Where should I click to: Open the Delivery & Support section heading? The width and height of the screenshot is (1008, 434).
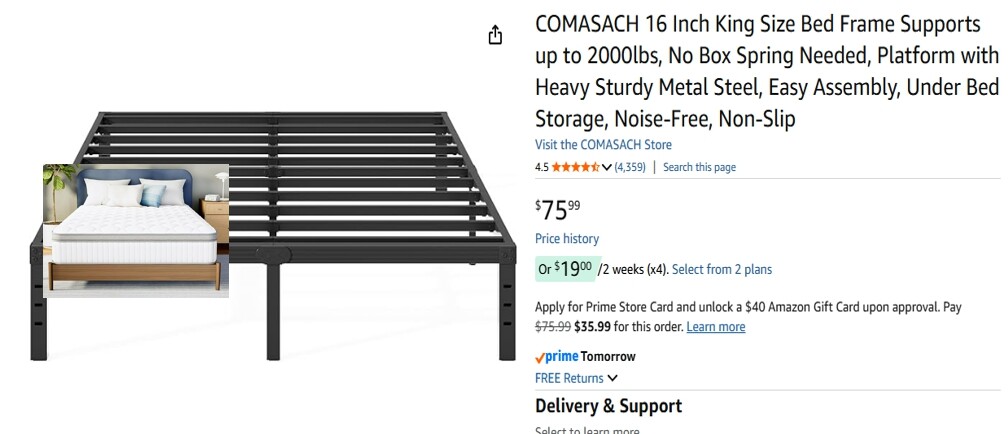click(x=608, y=406)
